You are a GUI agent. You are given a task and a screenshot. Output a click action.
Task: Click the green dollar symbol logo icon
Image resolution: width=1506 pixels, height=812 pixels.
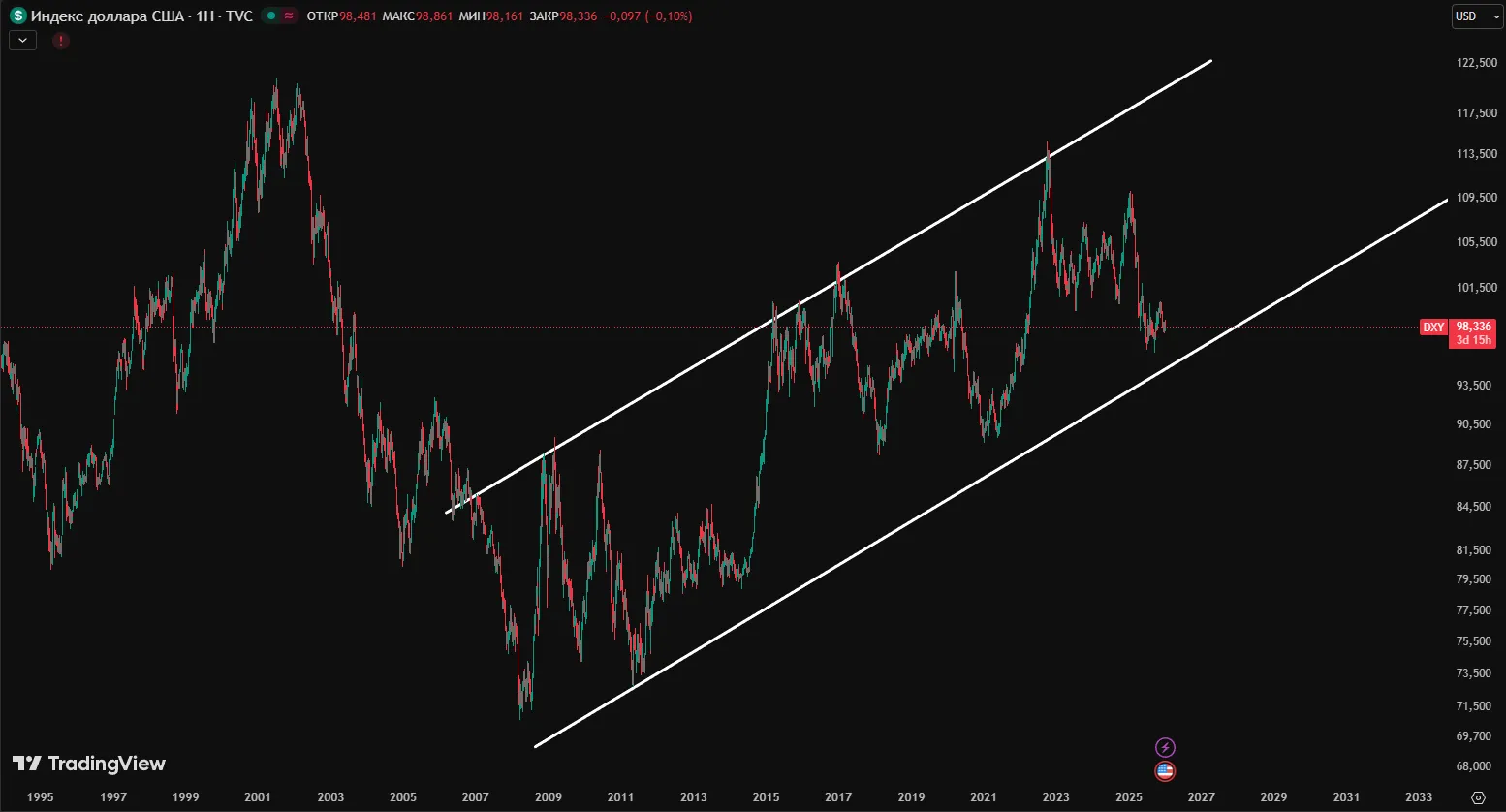(17, 16)
